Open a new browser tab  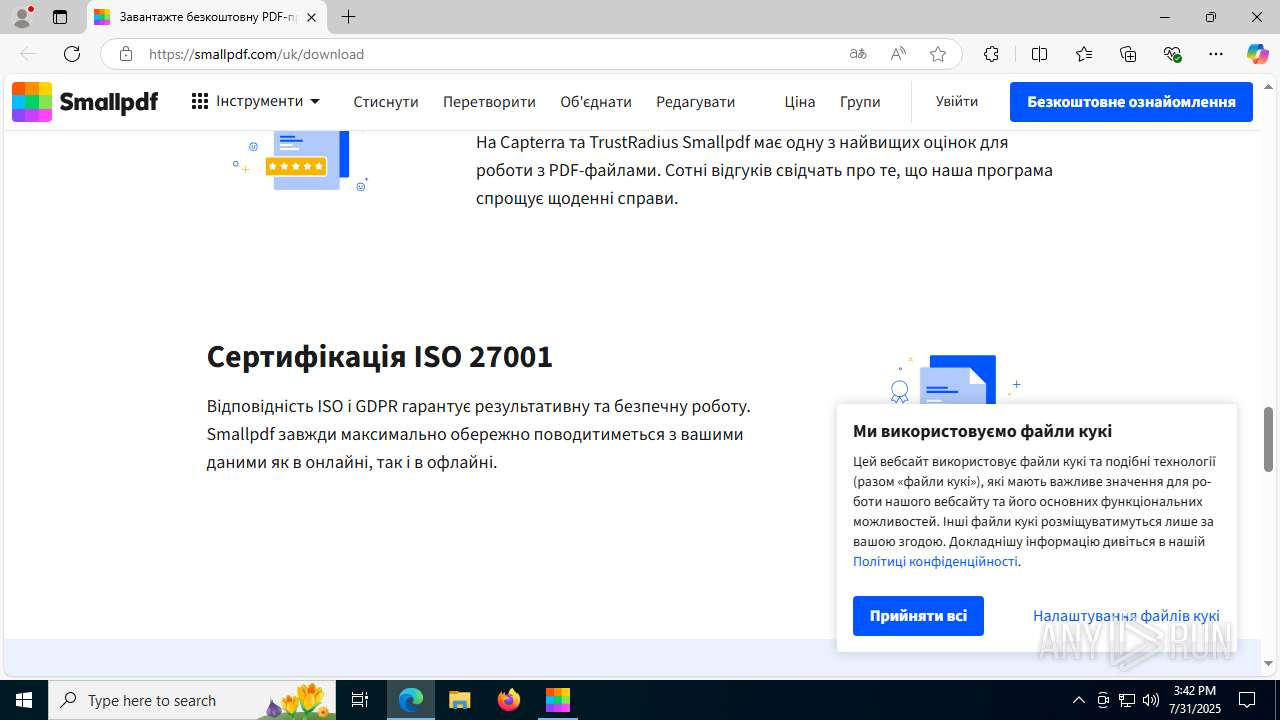[348, 17]
